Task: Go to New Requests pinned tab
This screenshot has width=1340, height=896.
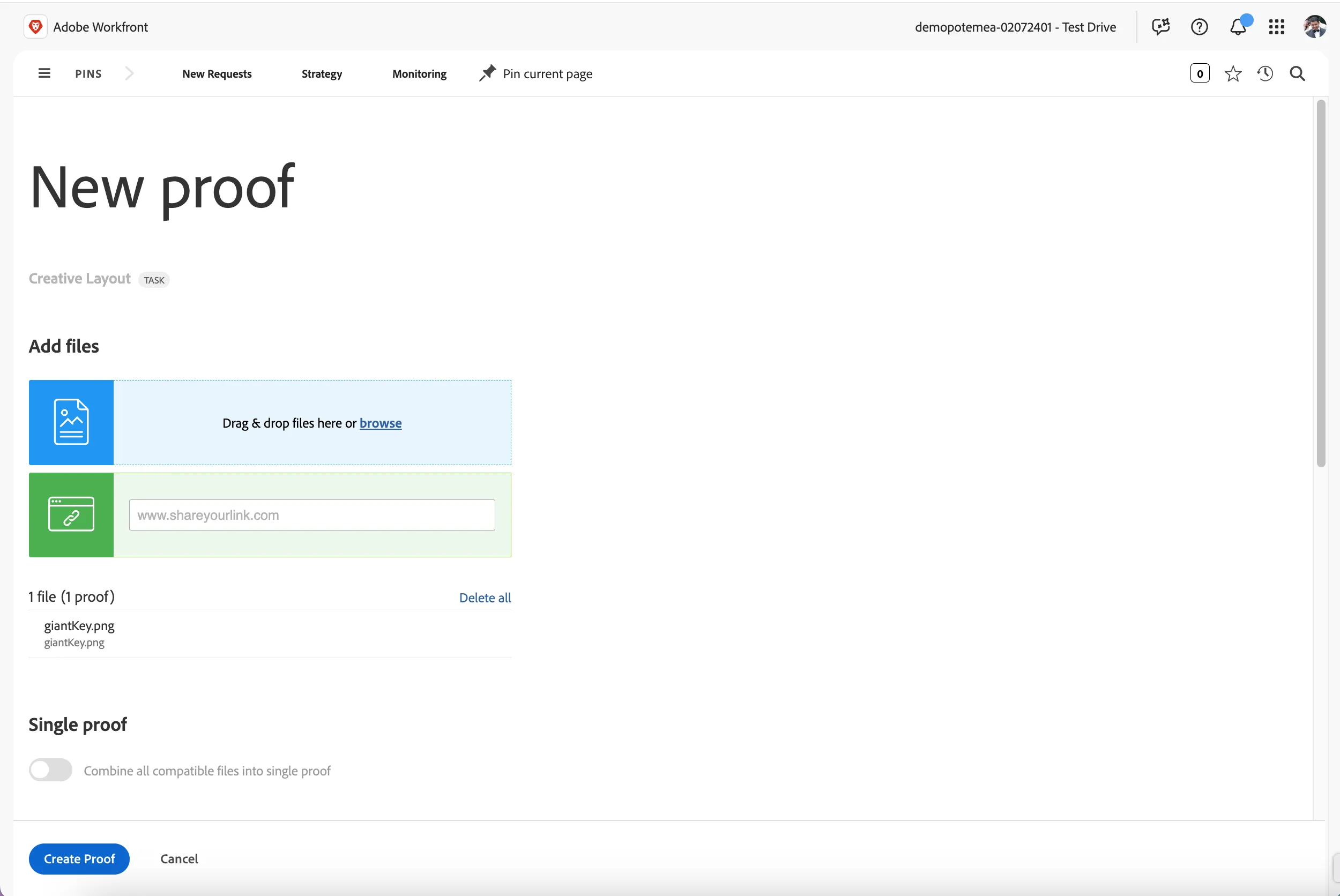Action: [x=217, y=74]
